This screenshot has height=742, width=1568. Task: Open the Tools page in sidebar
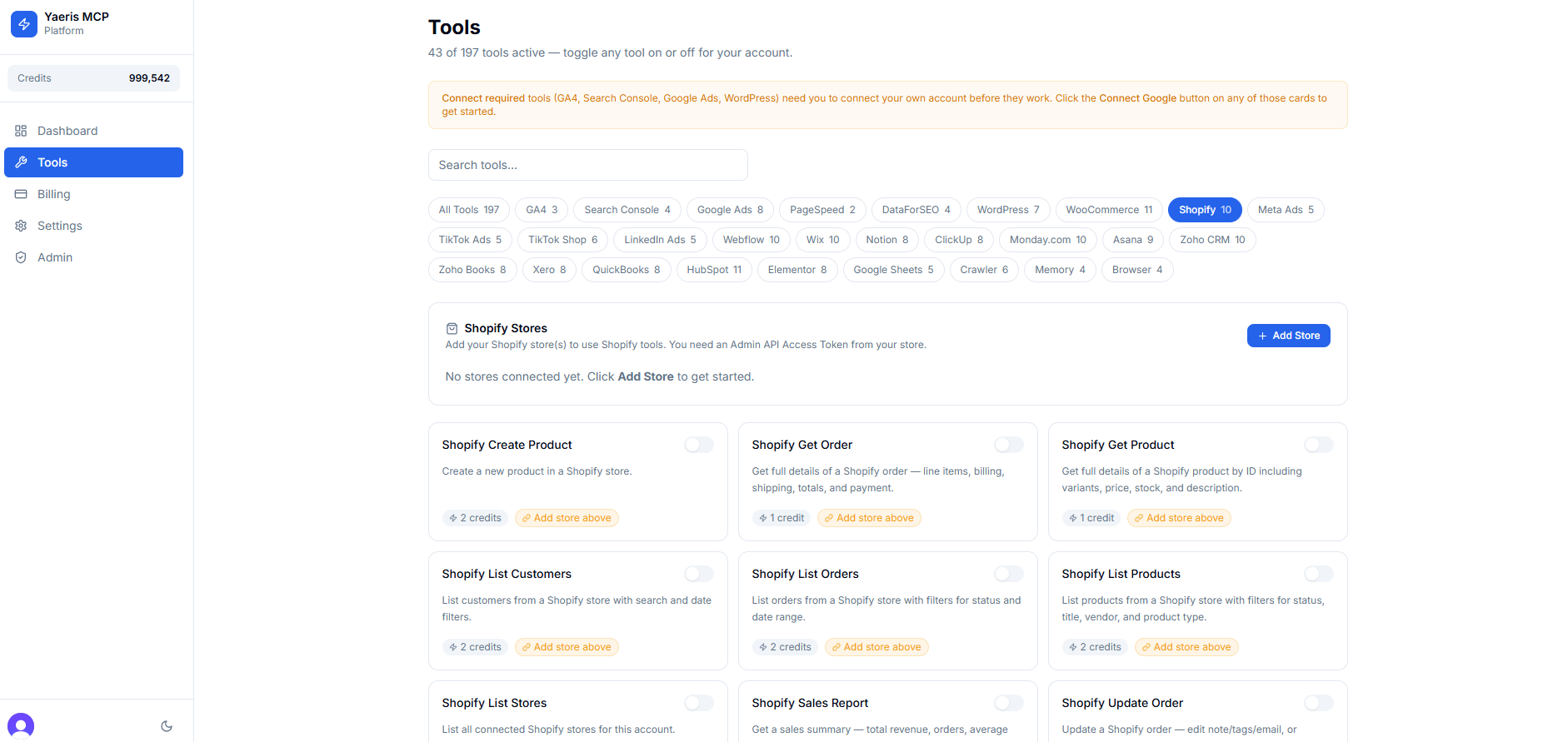pos(93,162)
